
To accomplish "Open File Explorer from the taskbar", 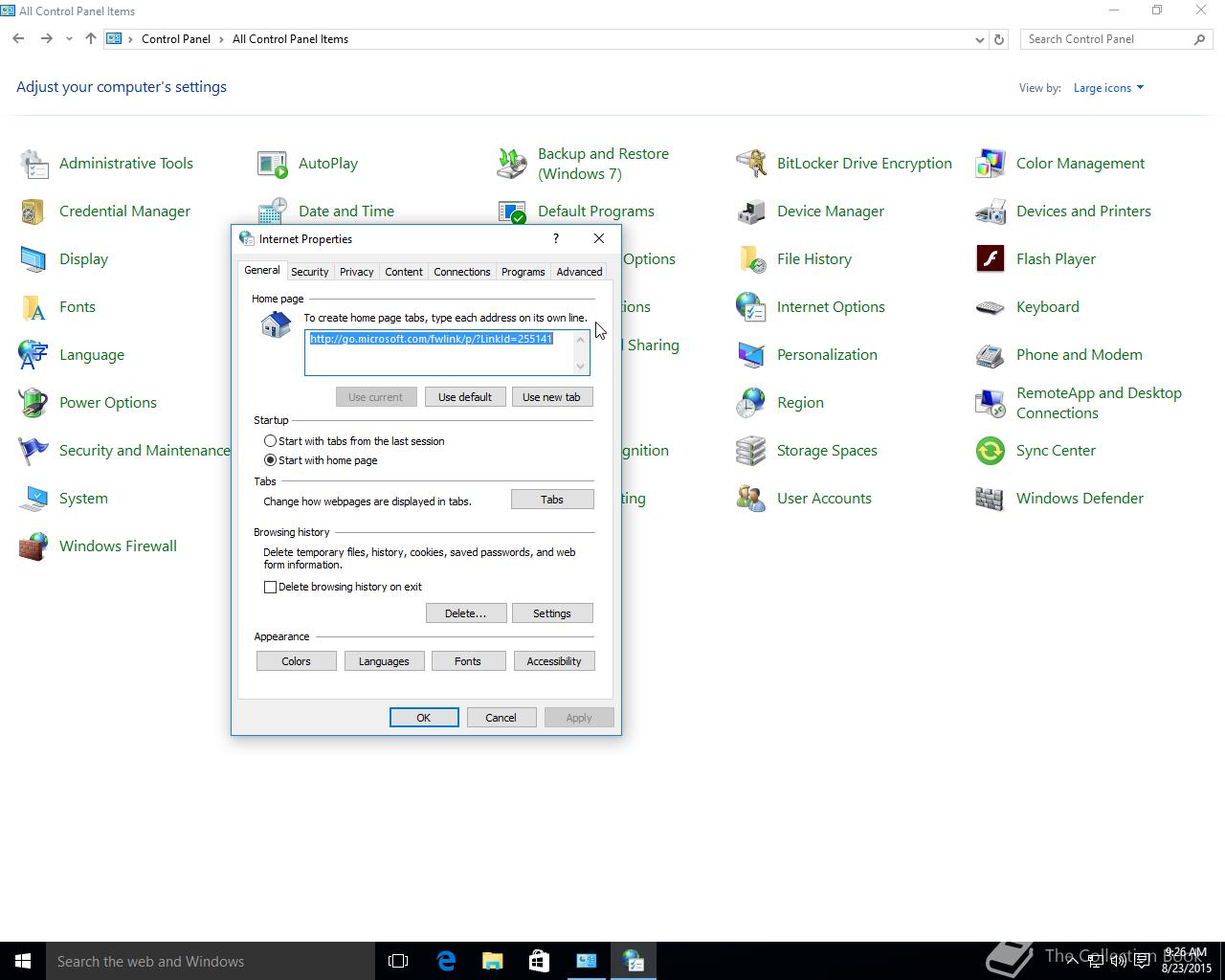I will coord(492,961).
